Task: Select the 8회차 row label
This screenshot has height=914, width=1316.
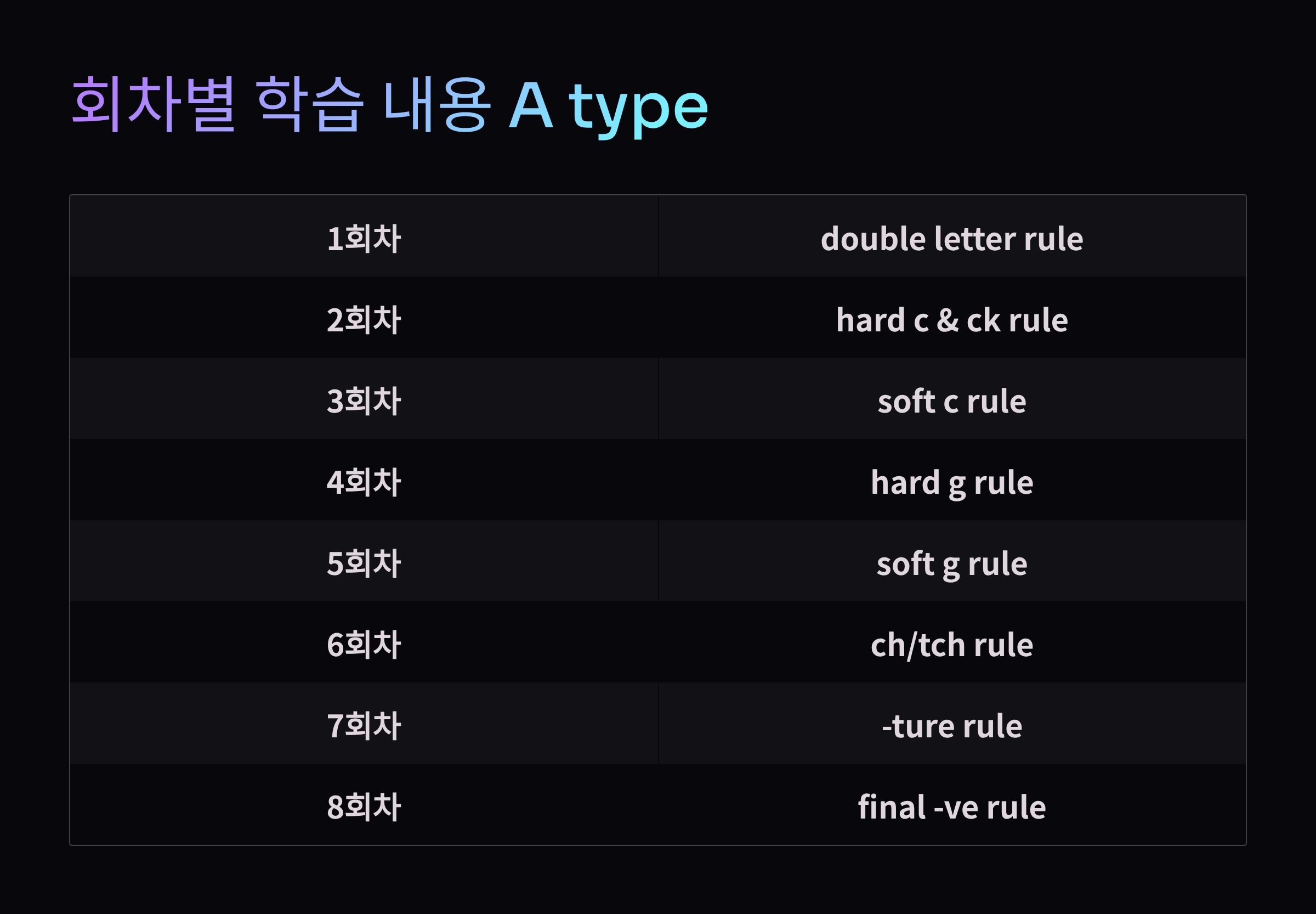Action: (364, 808)
